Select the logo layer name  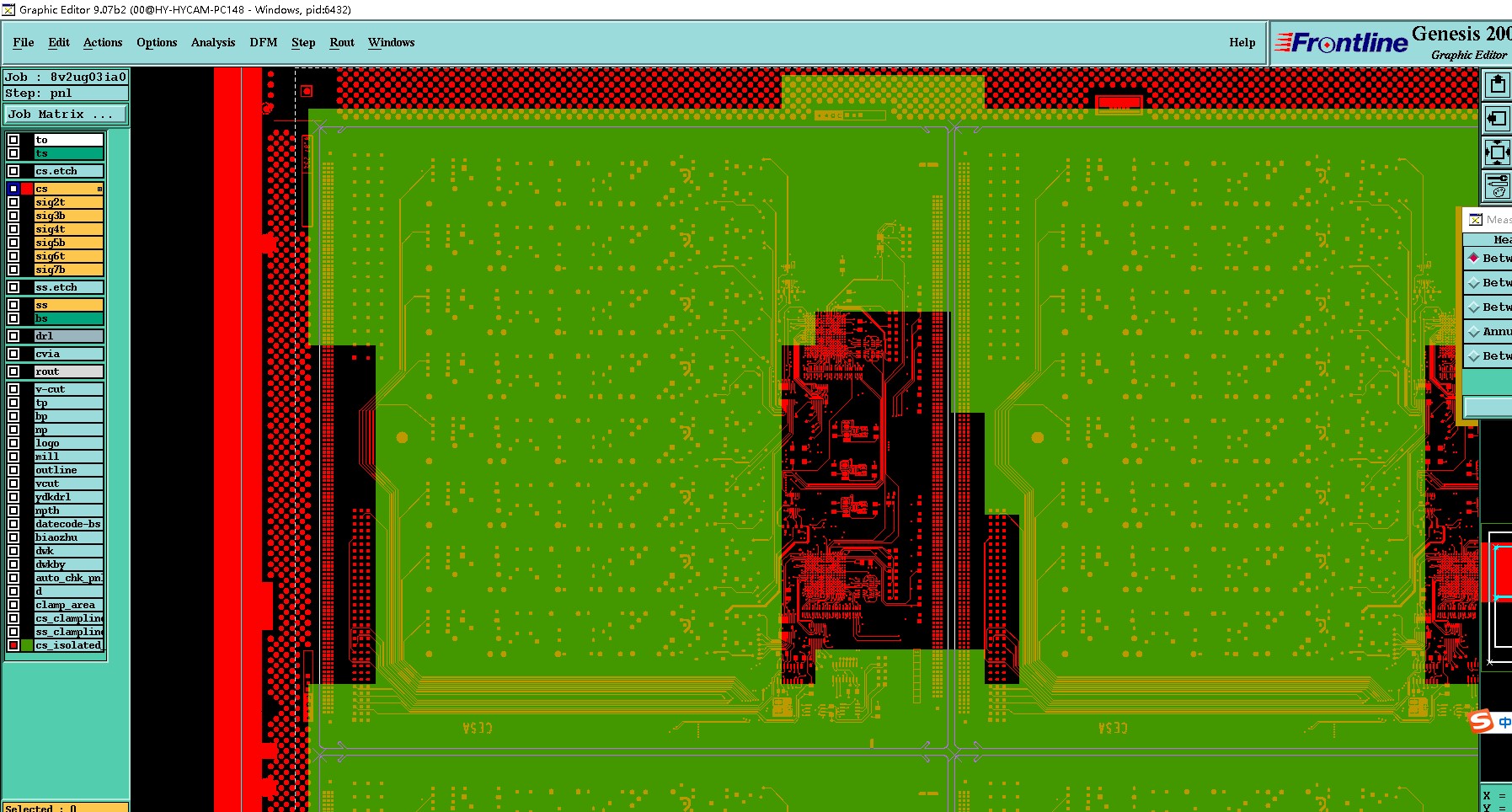(68, 443)
